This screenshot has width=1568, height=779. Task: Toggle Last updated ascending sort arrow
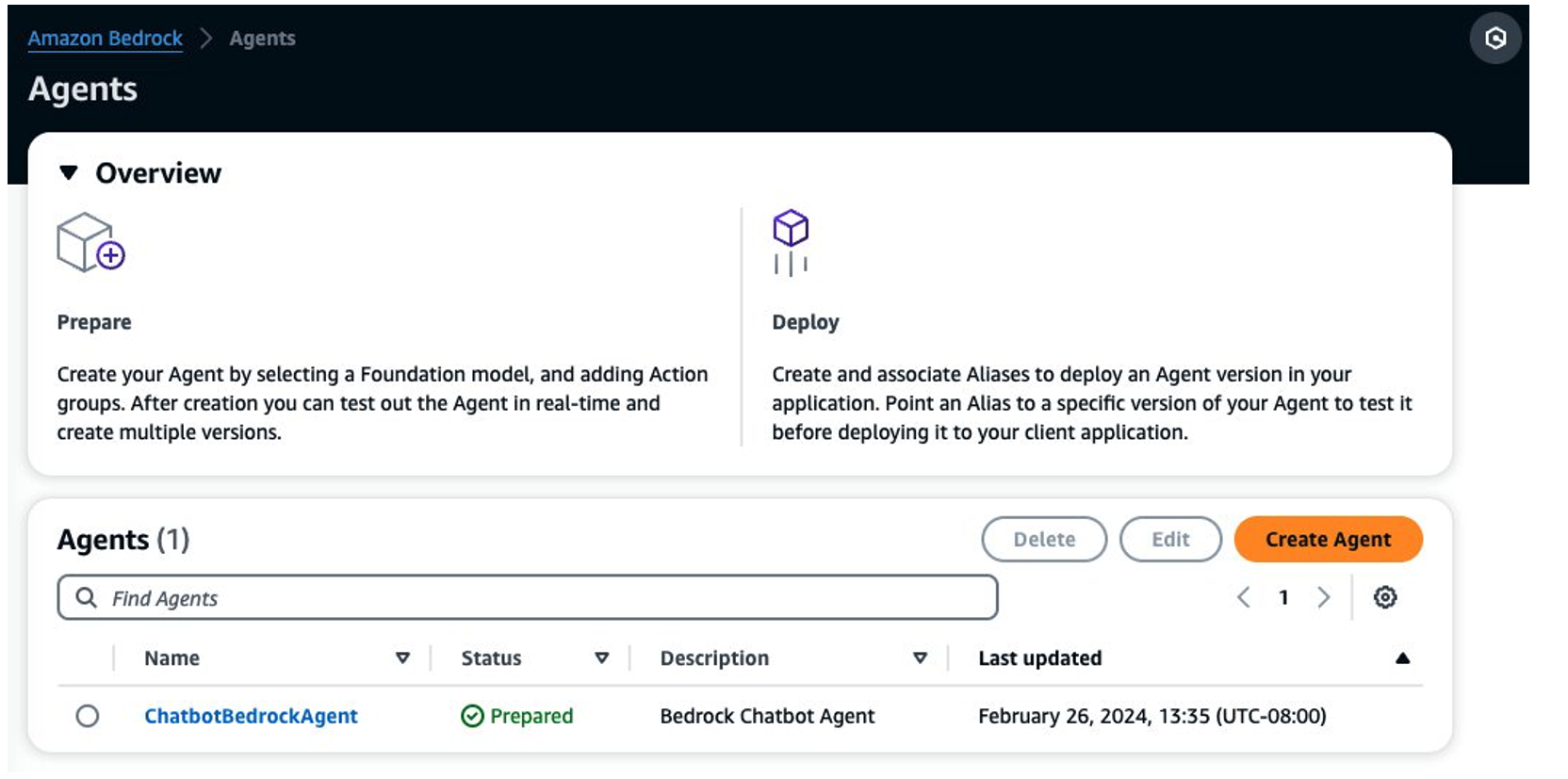coord(1402,658)
